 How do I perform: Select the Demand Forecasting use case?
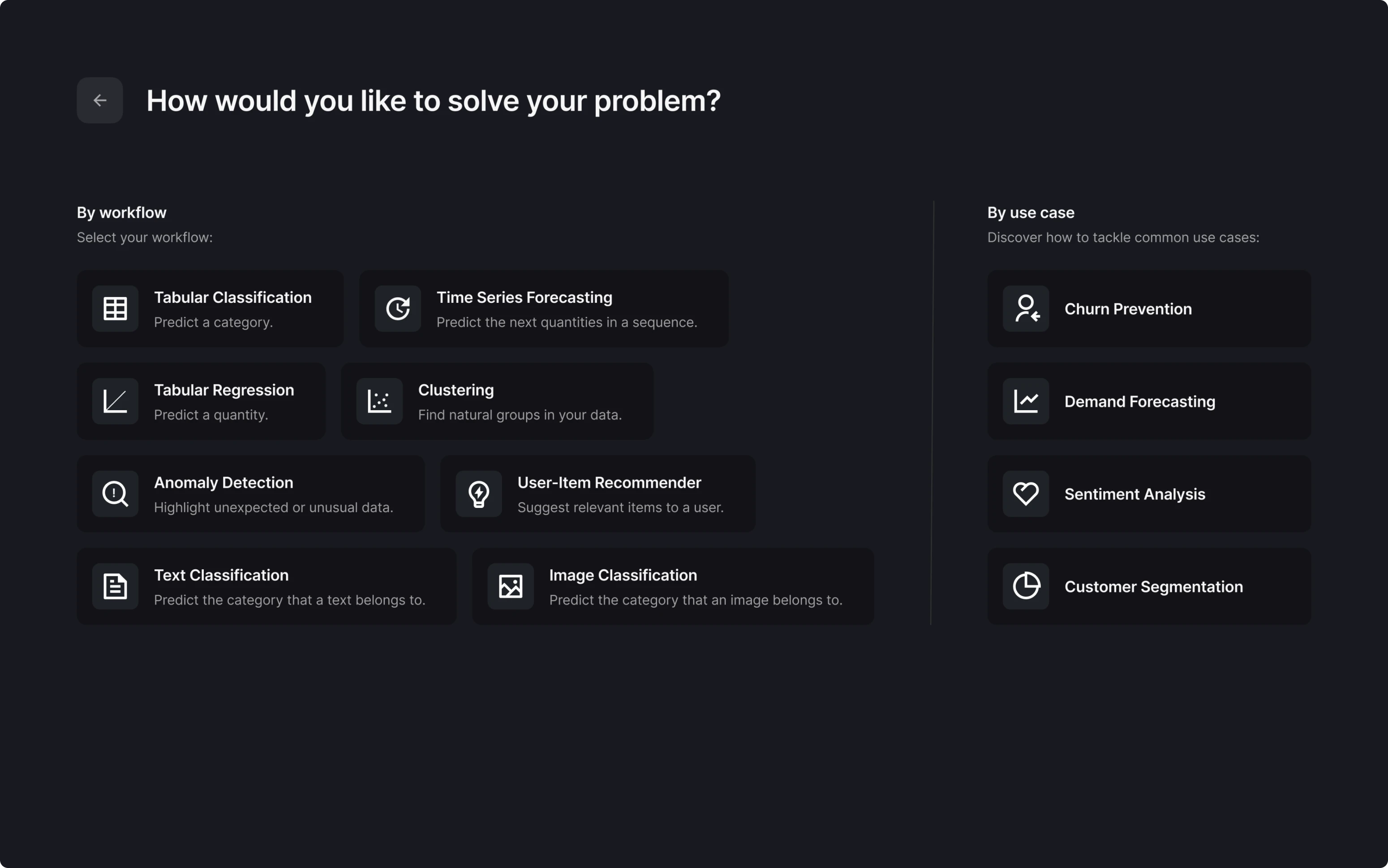1149,401
